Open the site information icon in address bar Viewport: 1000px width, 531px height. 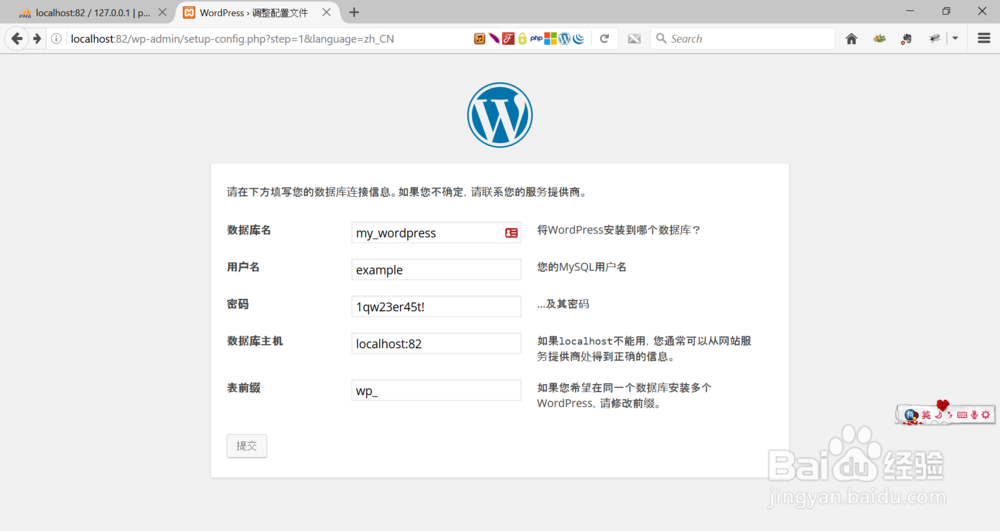[56, 39]
